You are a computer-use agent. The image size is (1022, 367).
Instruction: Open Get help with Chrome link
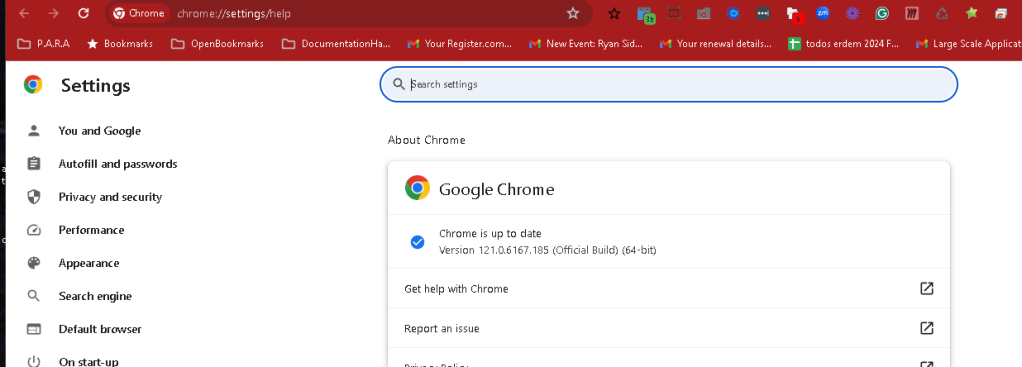669,289
